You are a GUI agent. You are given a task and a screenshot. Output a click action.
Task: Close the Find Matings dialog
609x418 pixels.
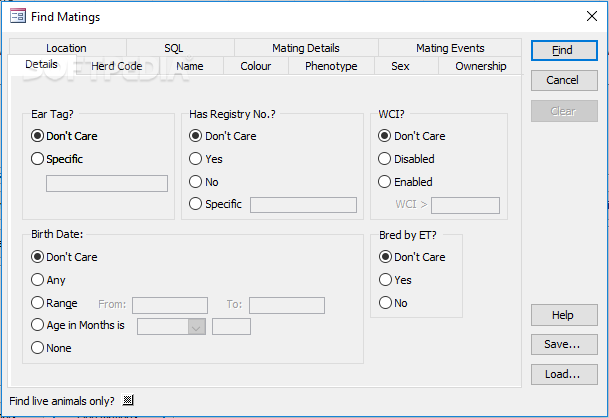tap(592, 16)
